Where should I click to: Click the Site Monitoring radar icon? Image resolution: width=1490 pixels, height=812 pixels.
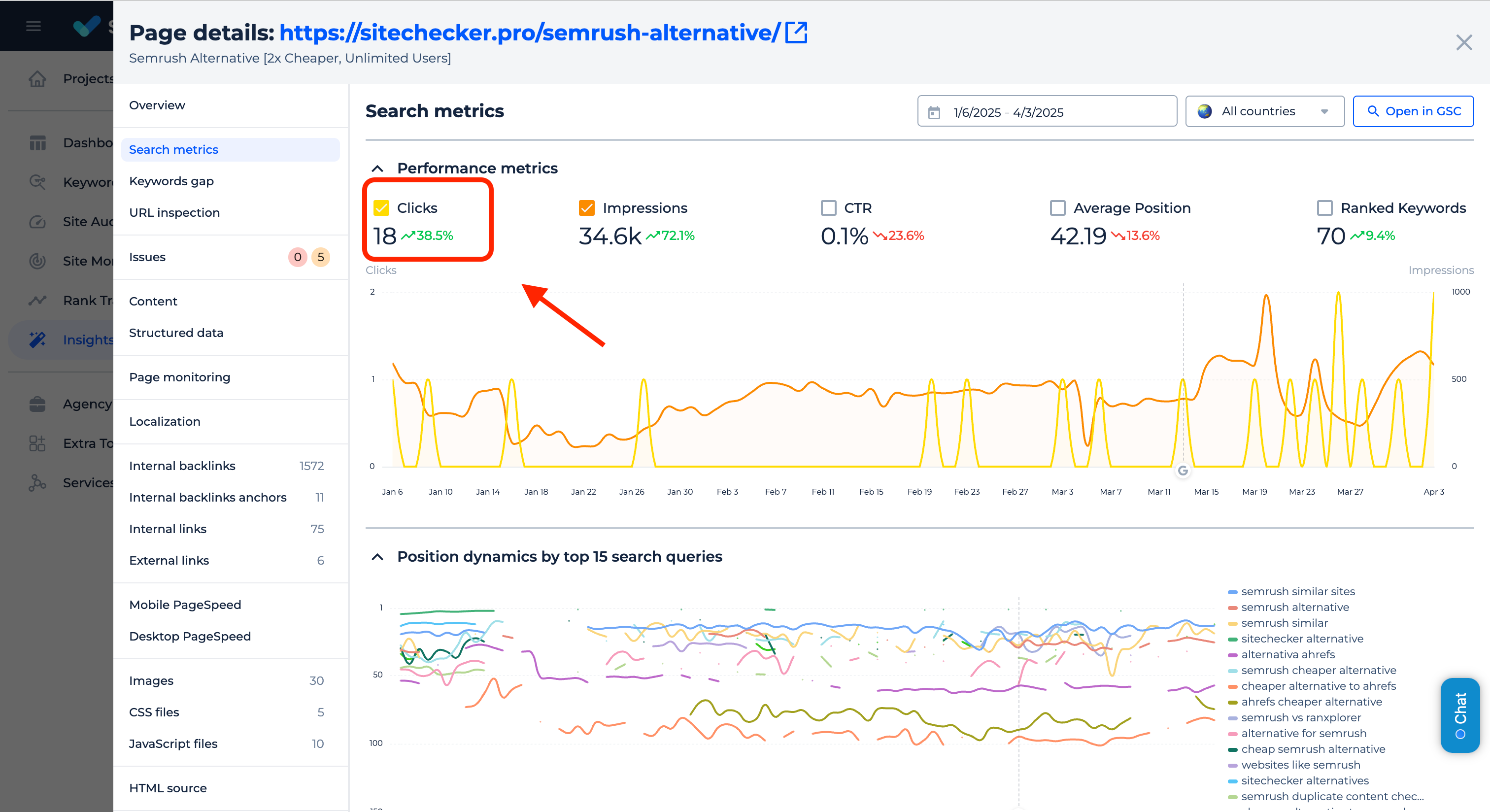37,261
